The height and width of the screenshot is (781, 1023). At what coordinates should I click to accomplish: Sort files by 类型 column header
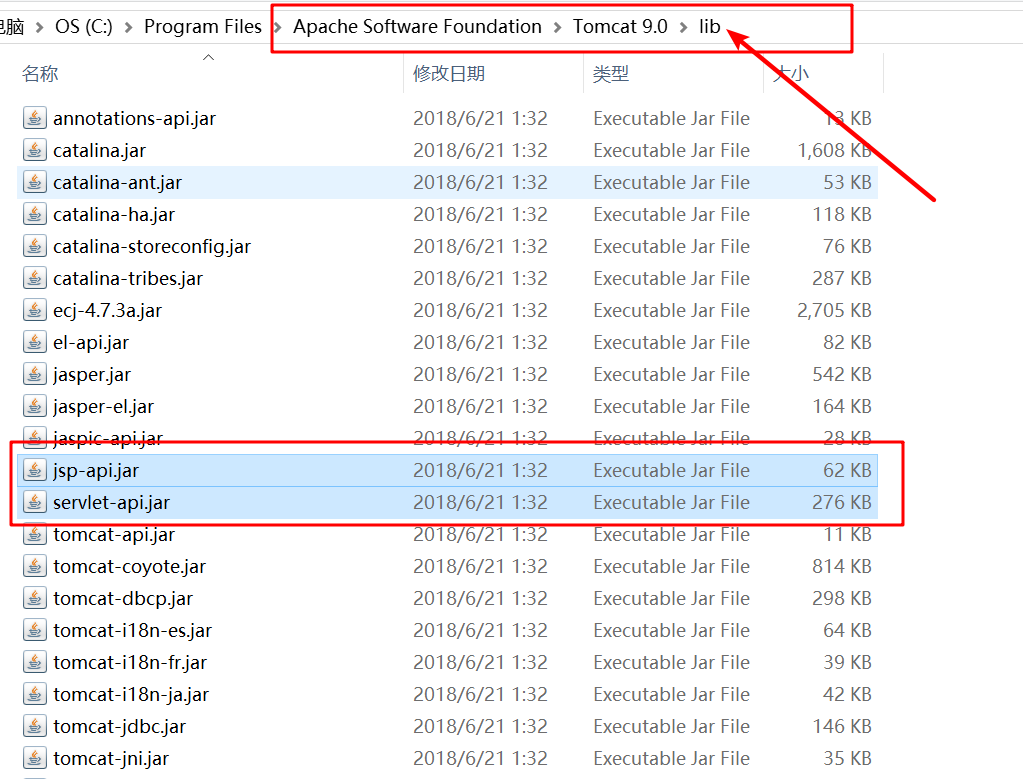pos(611,74)
